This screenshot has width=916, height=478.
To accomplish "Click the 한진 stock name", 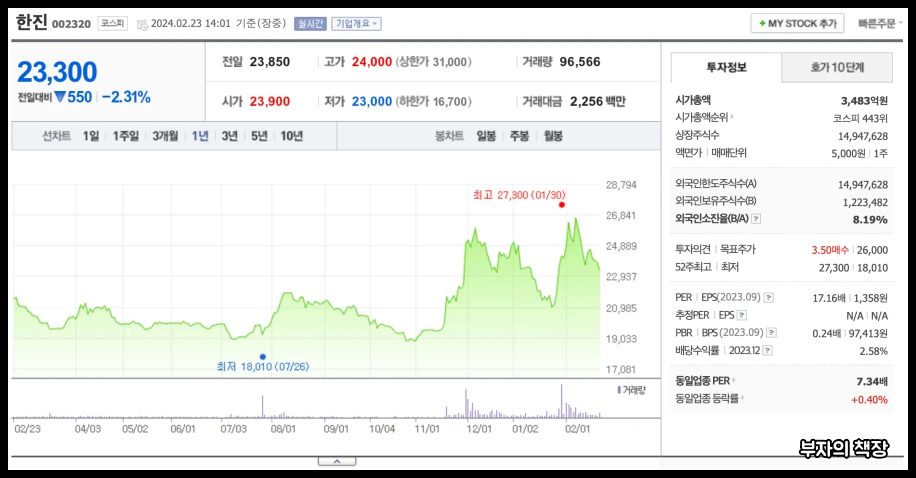I will pyautogui.click(x=32, y=23).
